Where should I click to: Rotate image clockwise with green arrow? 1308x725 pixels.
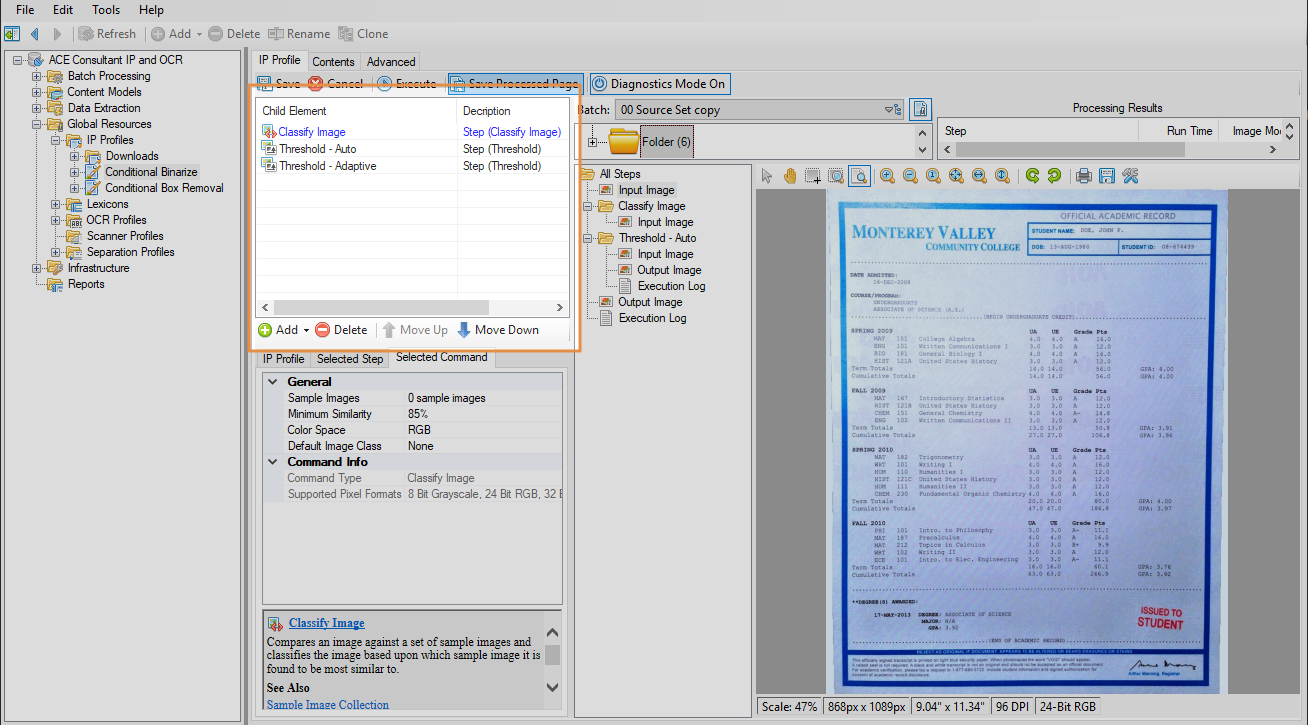tap(1033, 176)
